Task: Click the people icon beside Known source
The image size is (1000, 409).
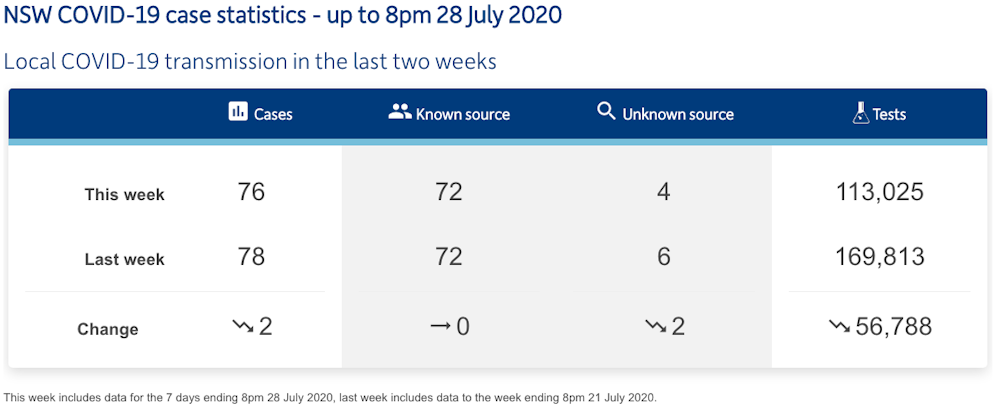Action: pyautogui.click(x=400, y=112)
